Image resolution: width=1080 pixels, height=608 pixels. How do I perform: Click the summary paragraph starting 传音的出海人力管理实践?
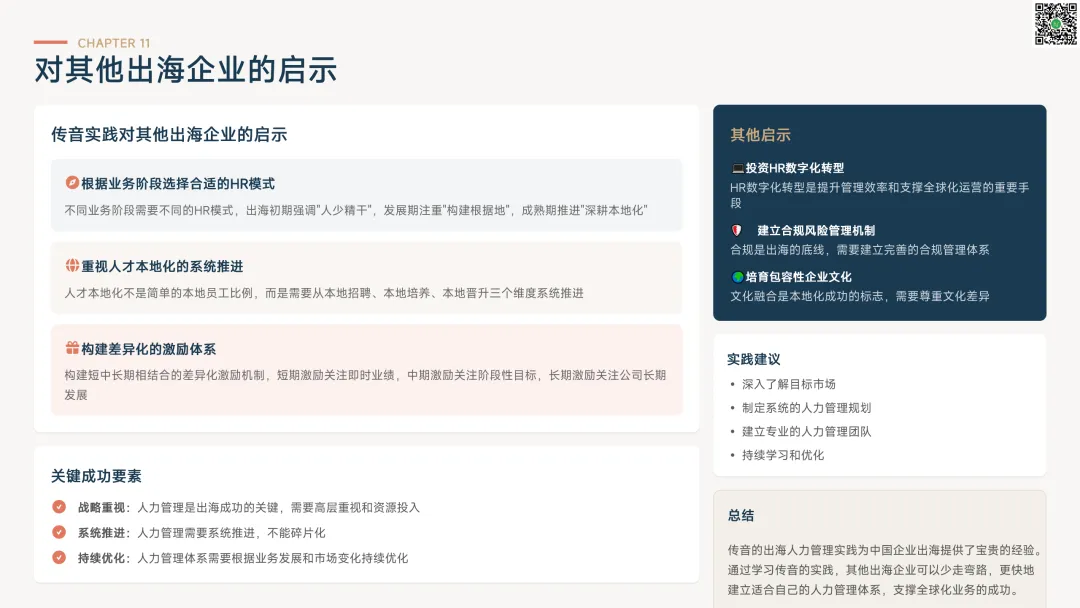tap(885, 569)
